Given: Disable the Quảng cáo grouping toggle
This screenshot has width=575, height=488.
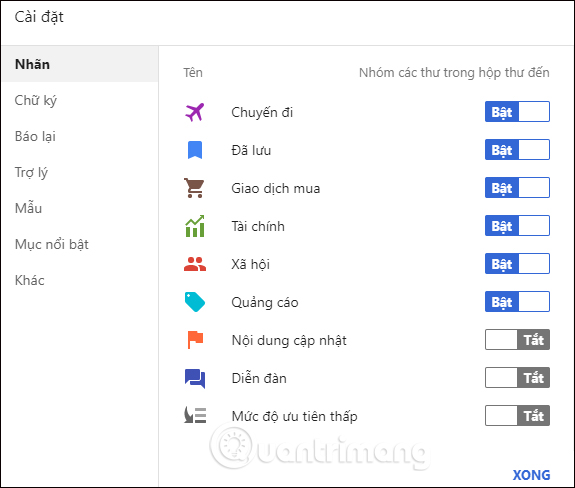Looking at the screenshot, I should click(x=517, y=301).
